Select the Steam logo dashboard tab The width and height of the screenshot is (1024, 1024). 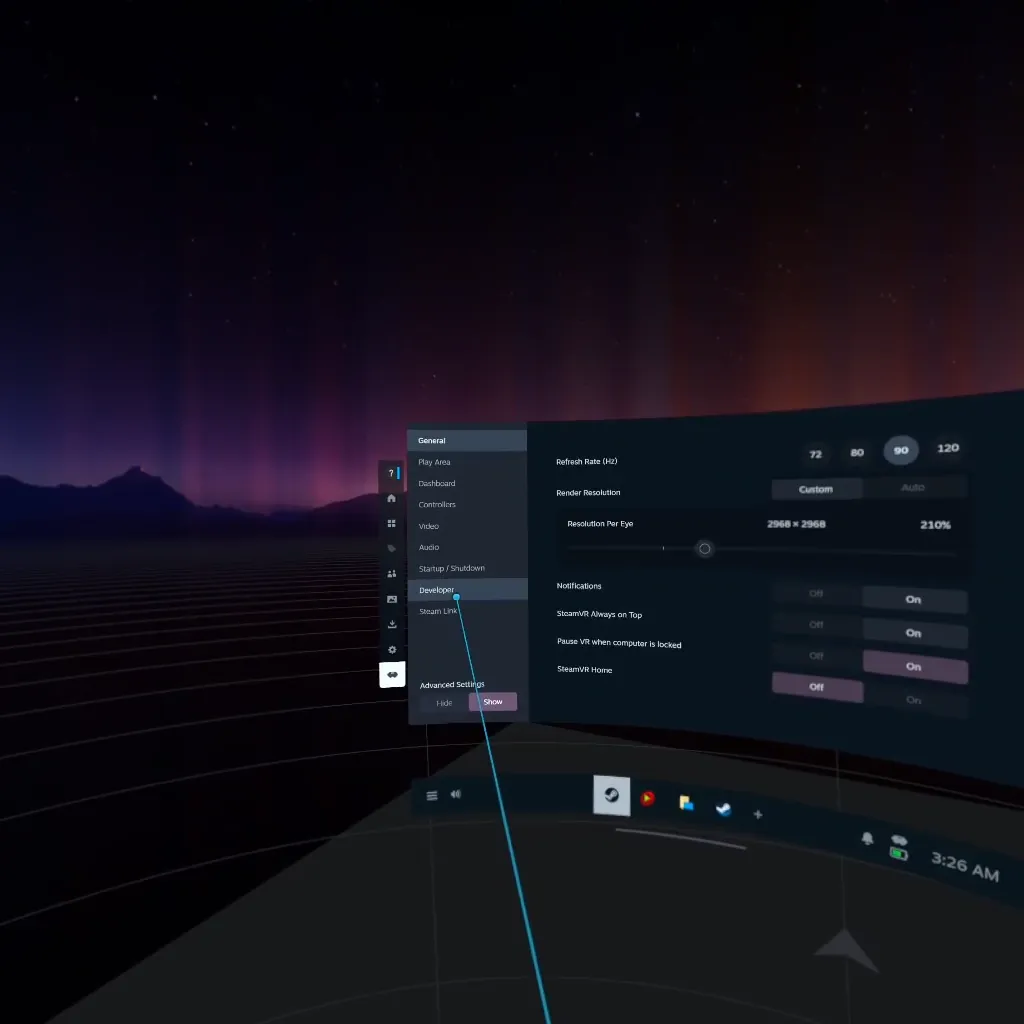[x=611, y=796]
